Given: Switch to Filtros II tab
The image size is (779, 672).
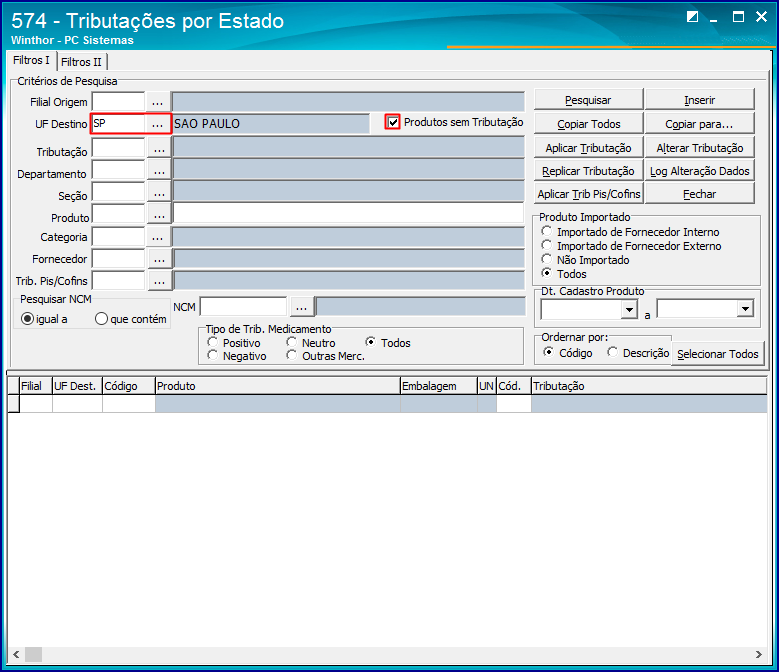Looking at the screenshot, I should pos(81,62).
